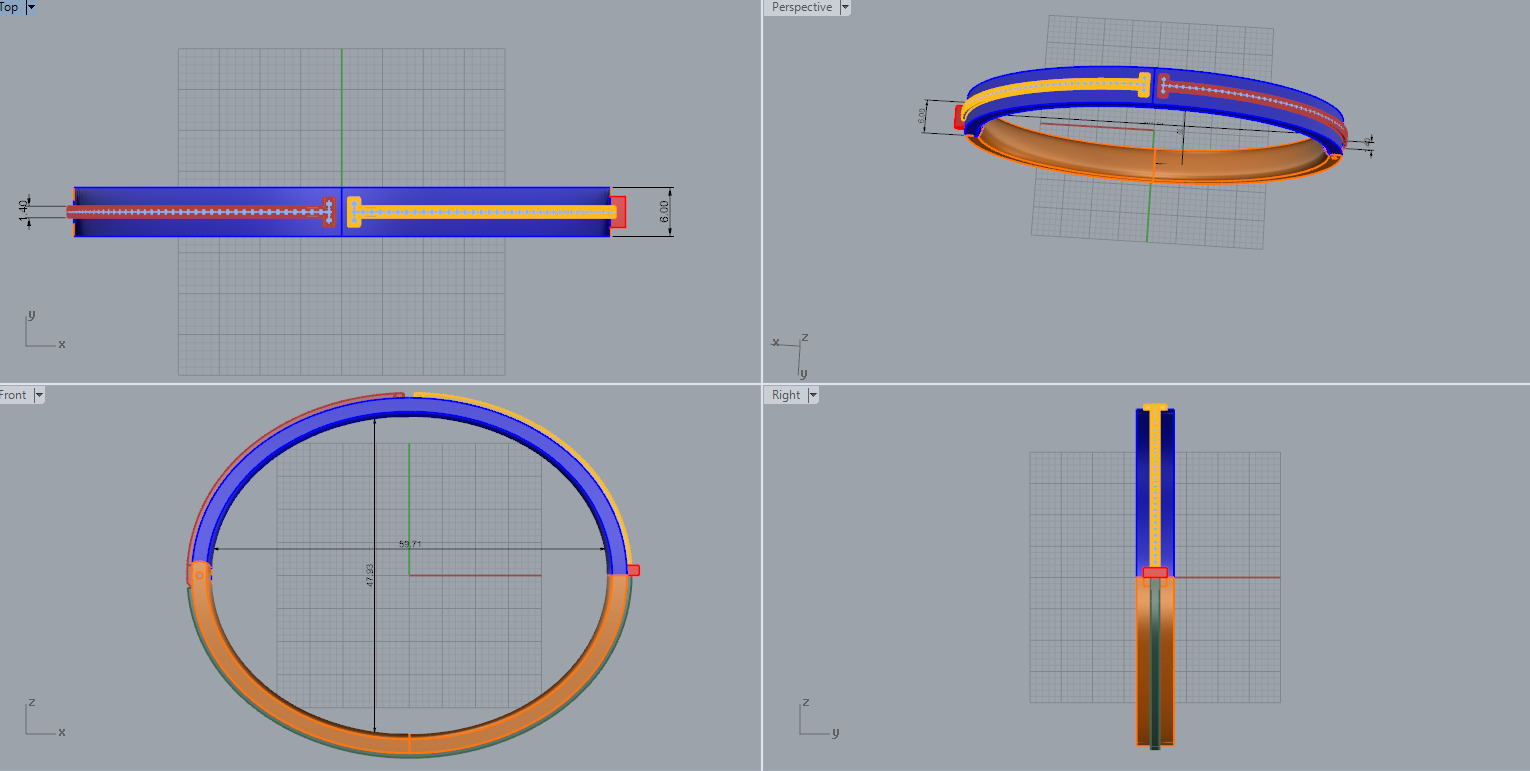Select the orange band in Right view

point(1143,660)
